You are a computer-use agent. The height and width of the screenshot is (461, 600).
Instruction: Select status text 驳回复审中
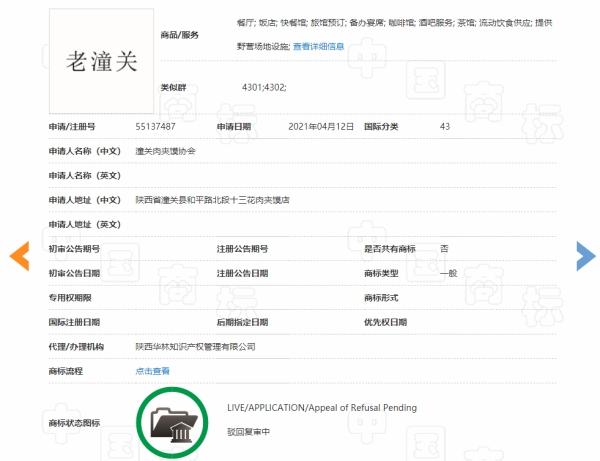coord(249,432)
